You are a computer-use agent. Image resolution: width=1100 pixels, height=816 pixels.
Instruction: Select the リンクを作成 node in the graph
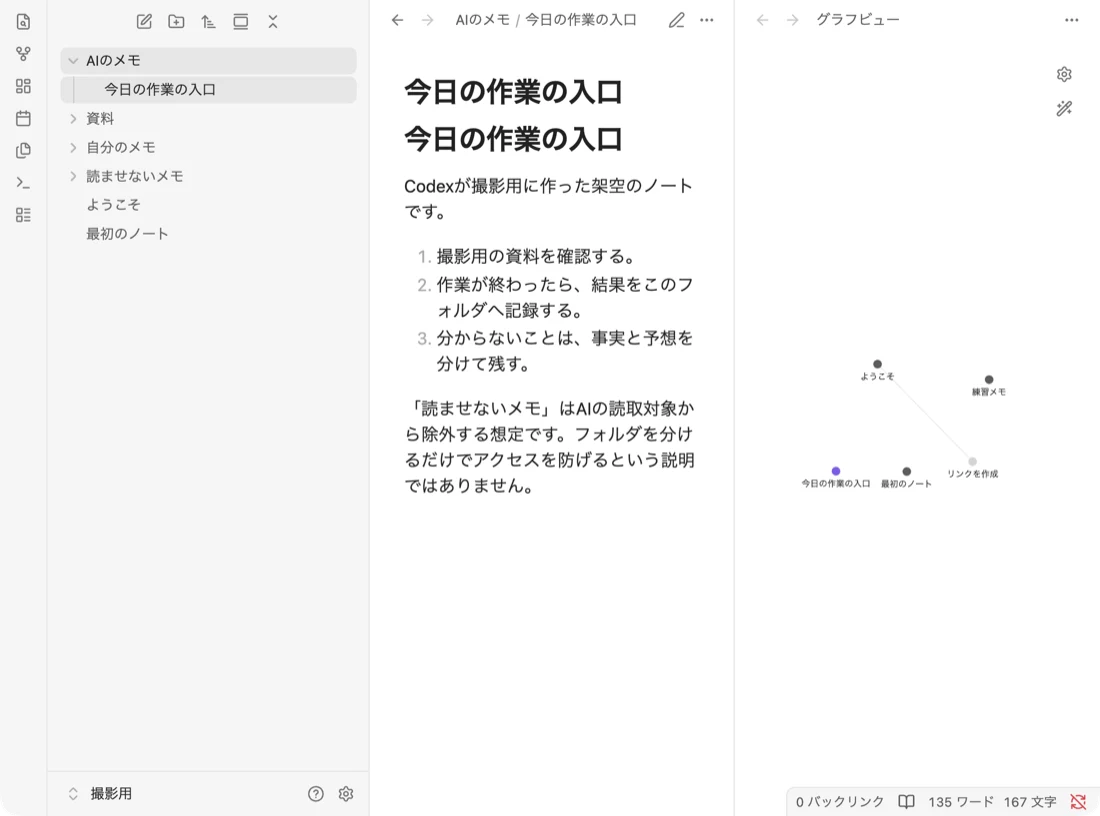[x=972, y=462]
